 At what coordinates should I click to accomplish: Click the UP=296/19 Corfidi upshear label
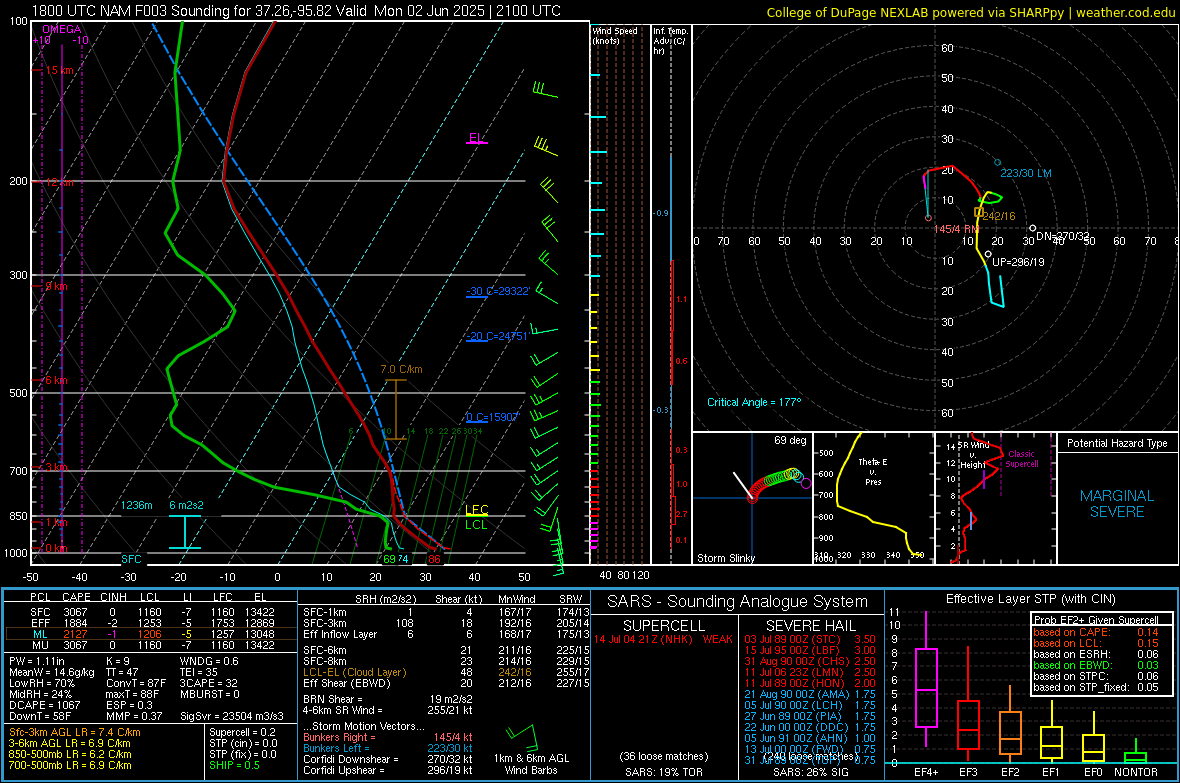1018,262
